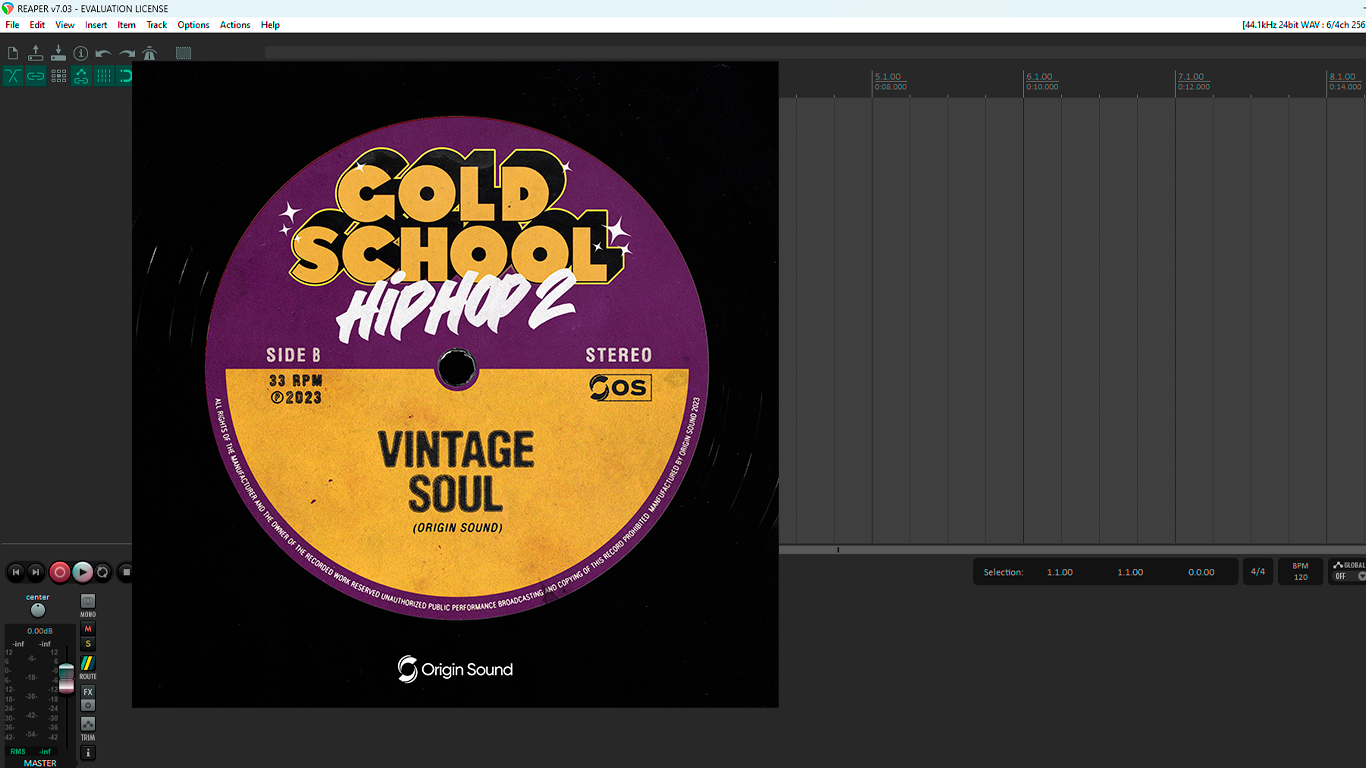Click the master pan knob
The width and height of the screenshot is (1366, 768).
pos(38,610)
